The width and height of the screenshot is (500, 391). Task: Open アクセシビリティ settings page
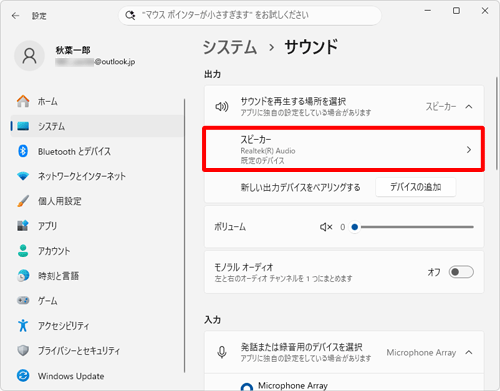97,326
